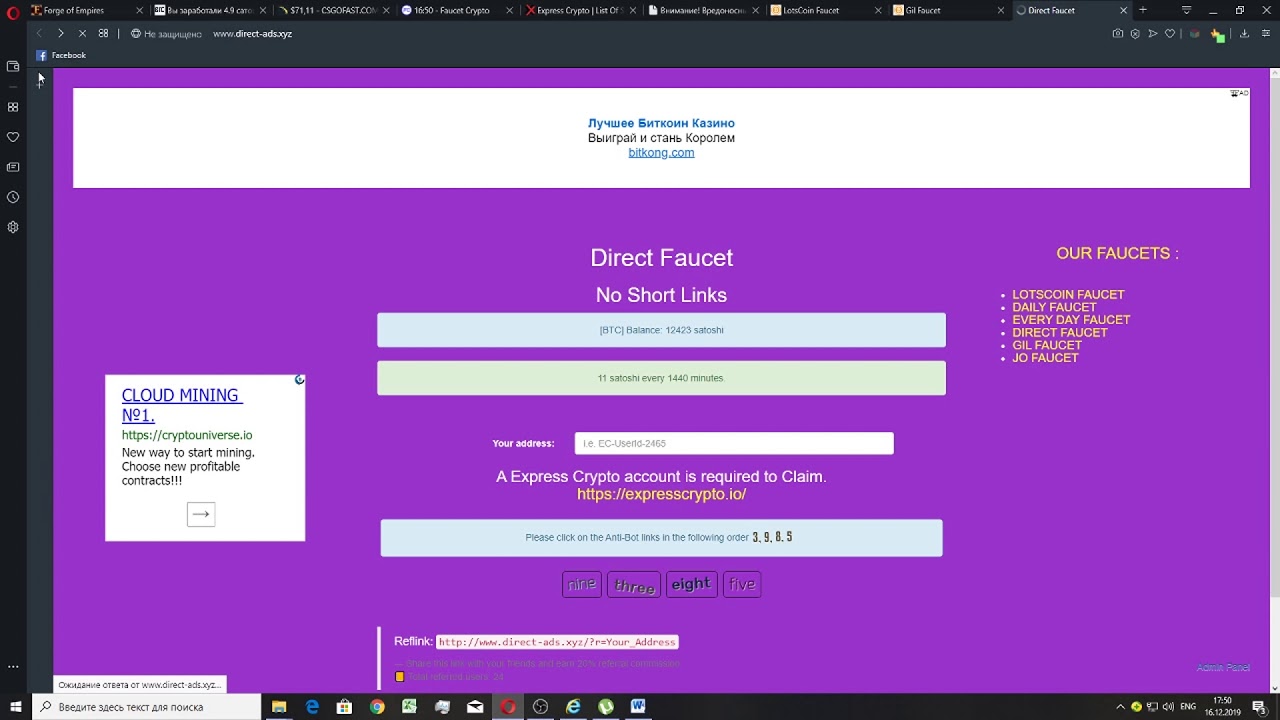Viewport: 1280px width, 720px height.
Task: Click the ENG language indicator
Action: (x=1188, y=707)
